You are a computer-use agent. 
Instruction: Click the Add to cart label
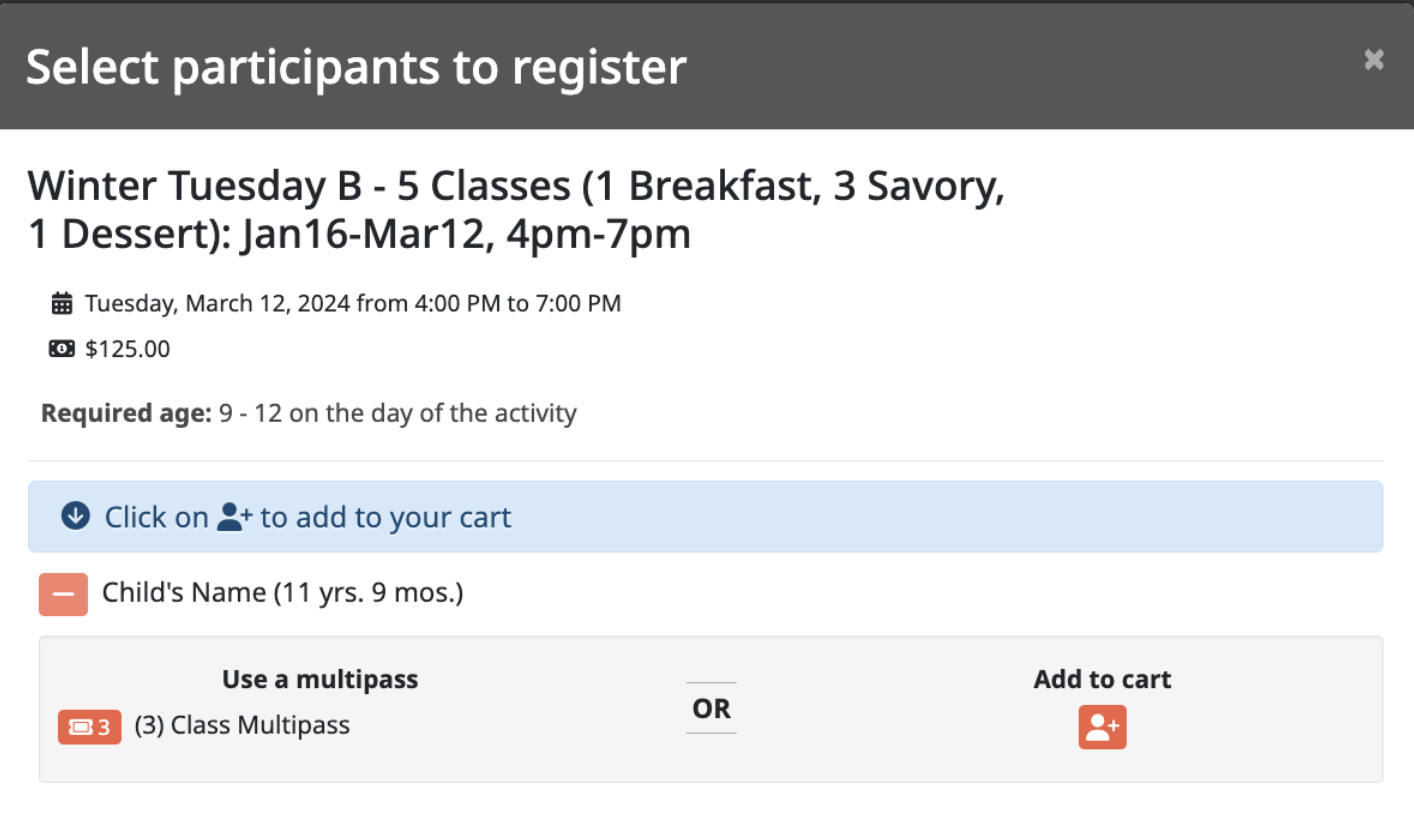click(1102, 680)
